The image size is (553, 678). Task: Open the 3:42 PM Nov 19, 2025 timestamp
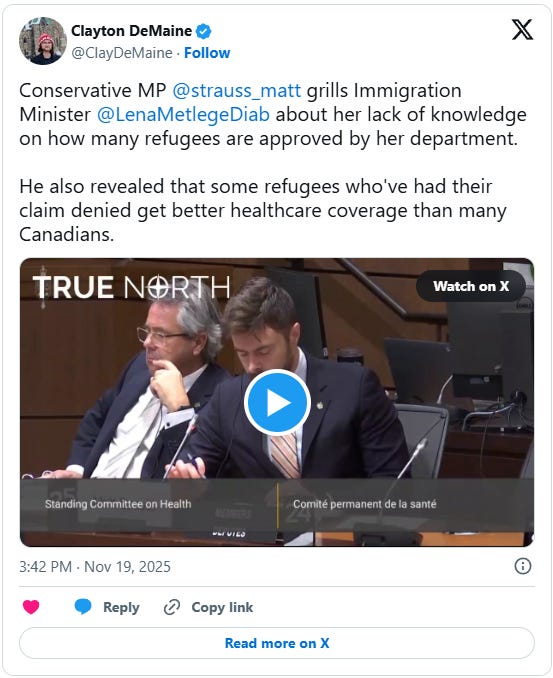tap(95, 566)
